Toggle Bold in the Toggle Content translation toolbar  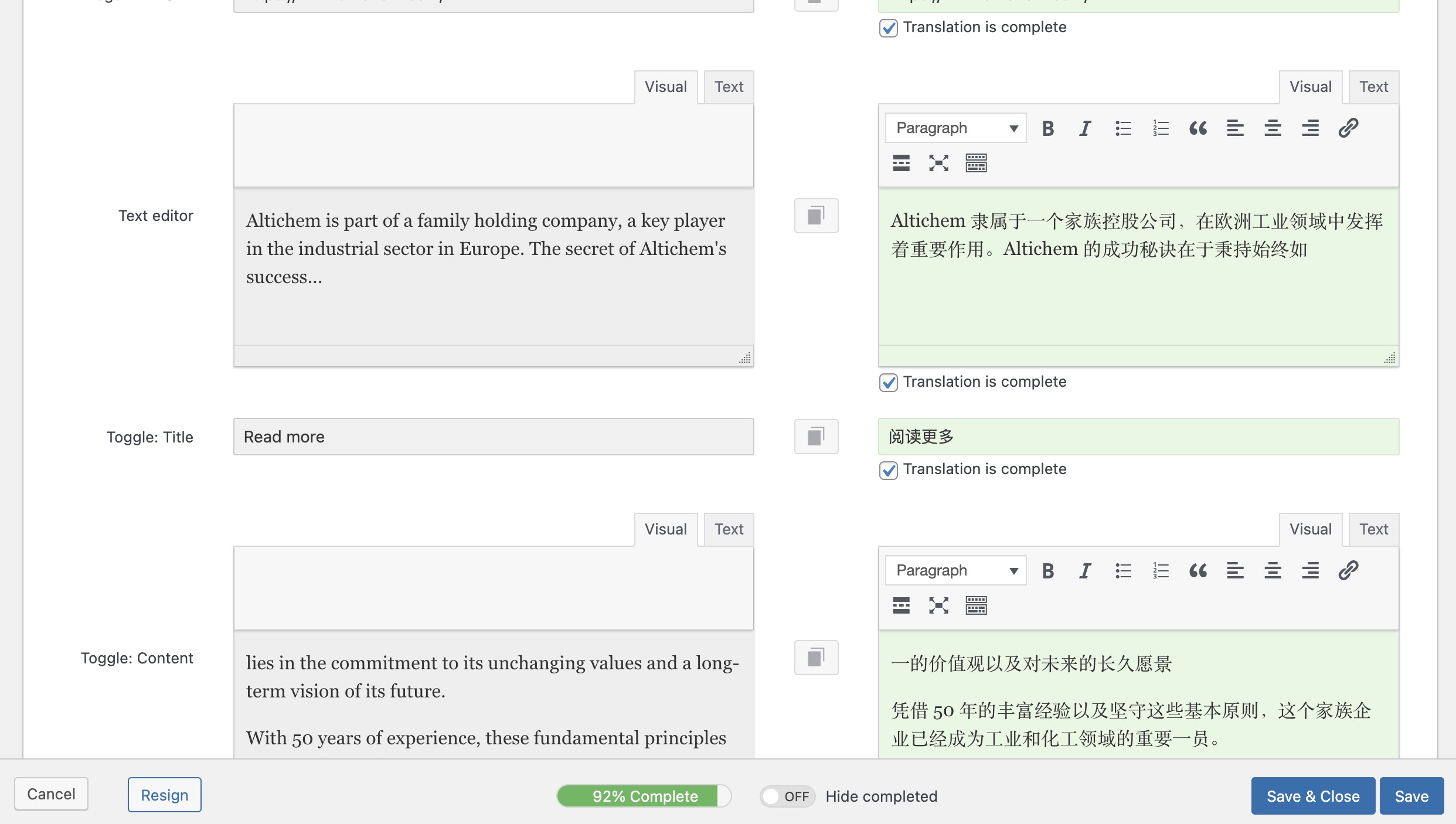1048,571
